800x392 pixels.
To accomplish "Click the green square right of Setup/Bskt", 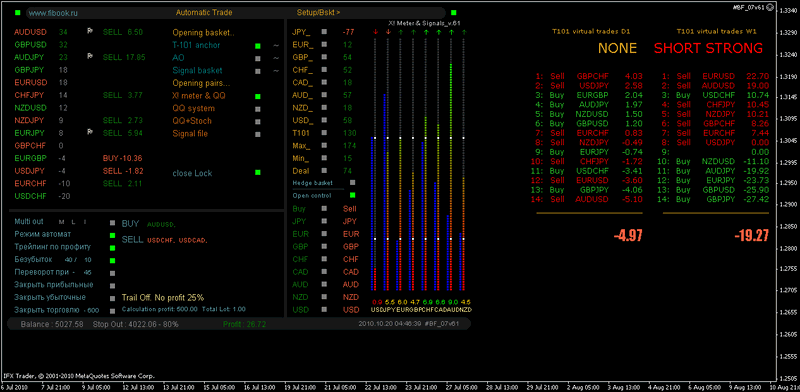I will coord(454,12).
